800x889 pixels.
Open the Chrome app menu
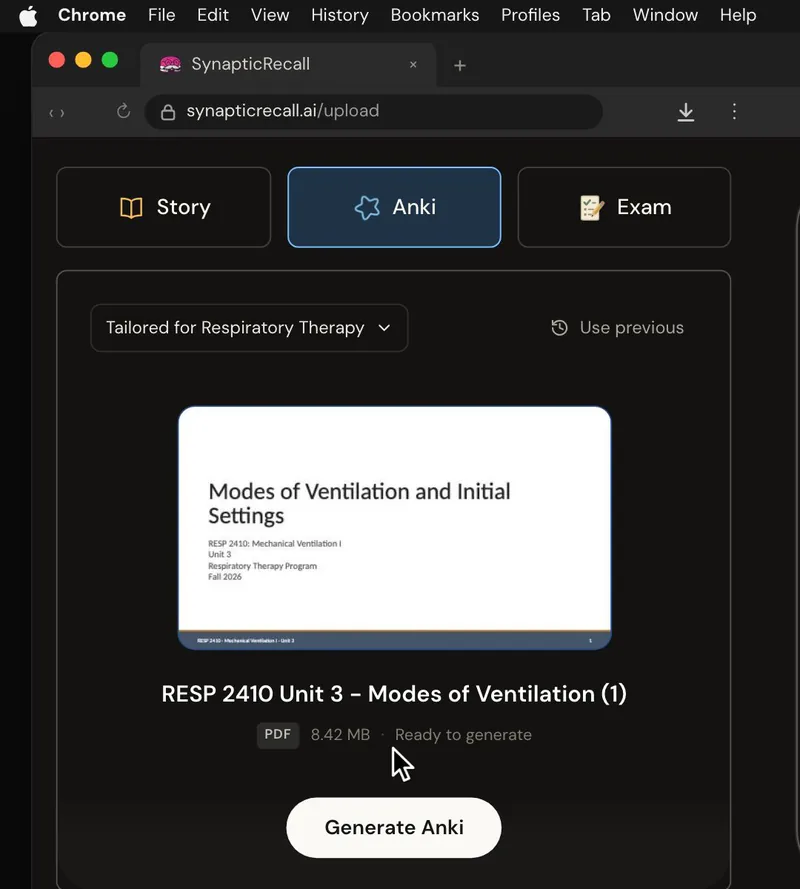pyautogui.click(x=92, y=15)
